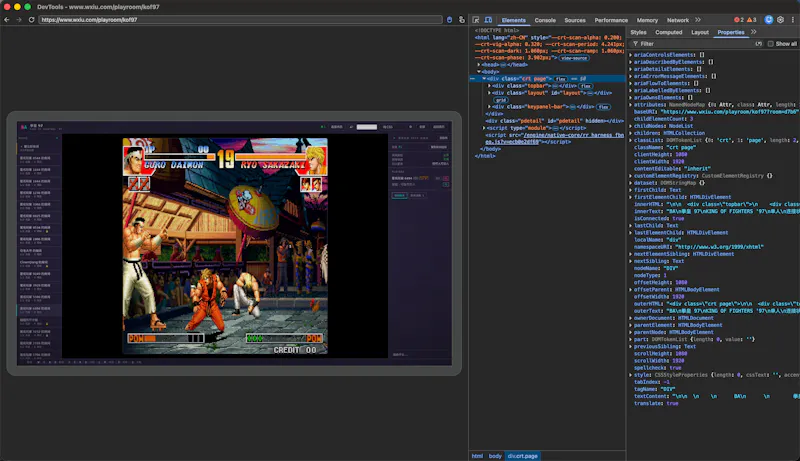
Task: Expand the ariaControlsElements property
Action: pyautogui.click(x=631, y=55)
